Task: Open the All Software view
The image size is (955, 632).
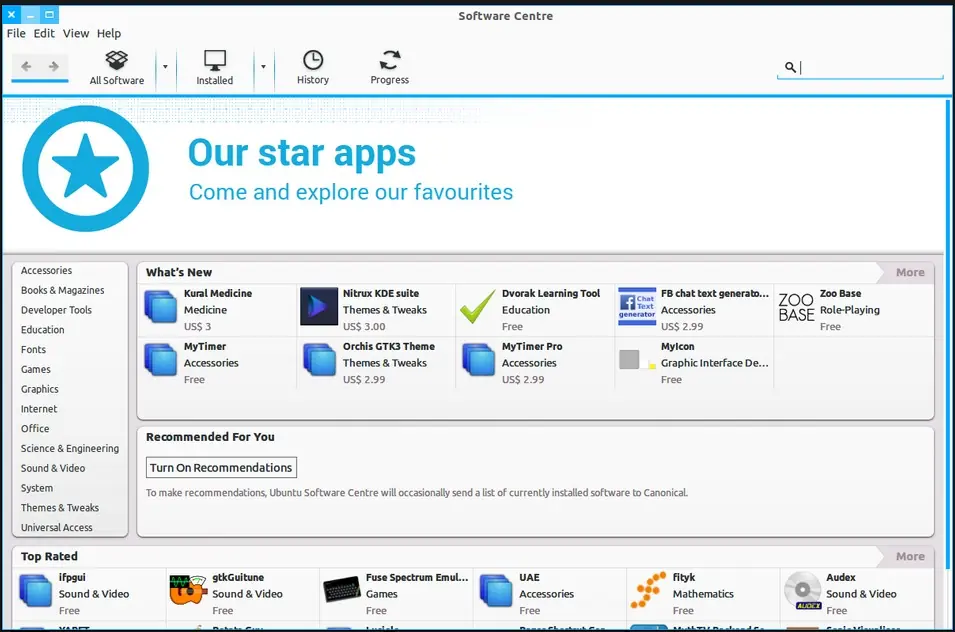Action: tap(116, 68)
